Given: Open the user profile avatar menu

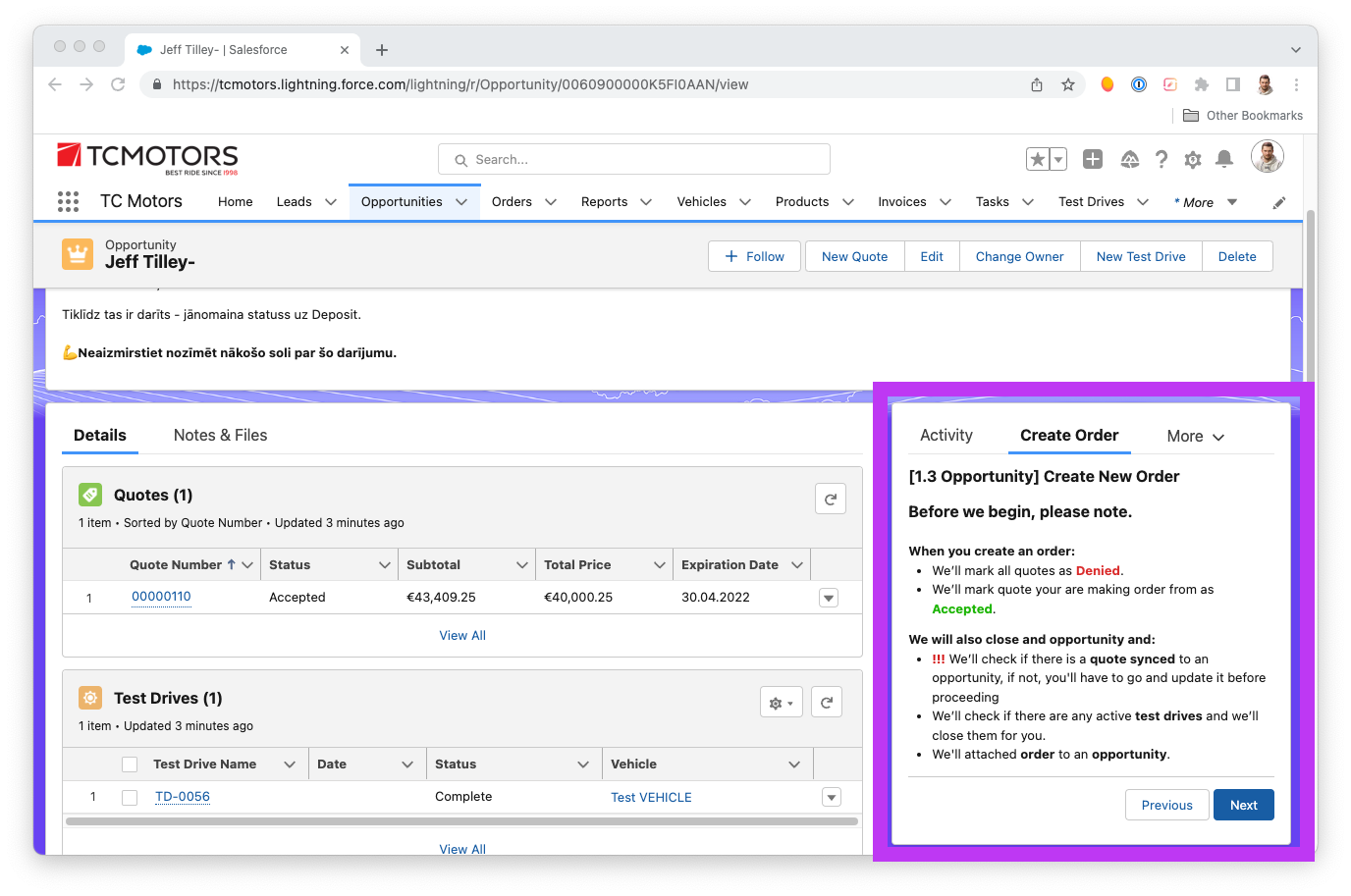Looking at the screenshot, I should 1268,156.
